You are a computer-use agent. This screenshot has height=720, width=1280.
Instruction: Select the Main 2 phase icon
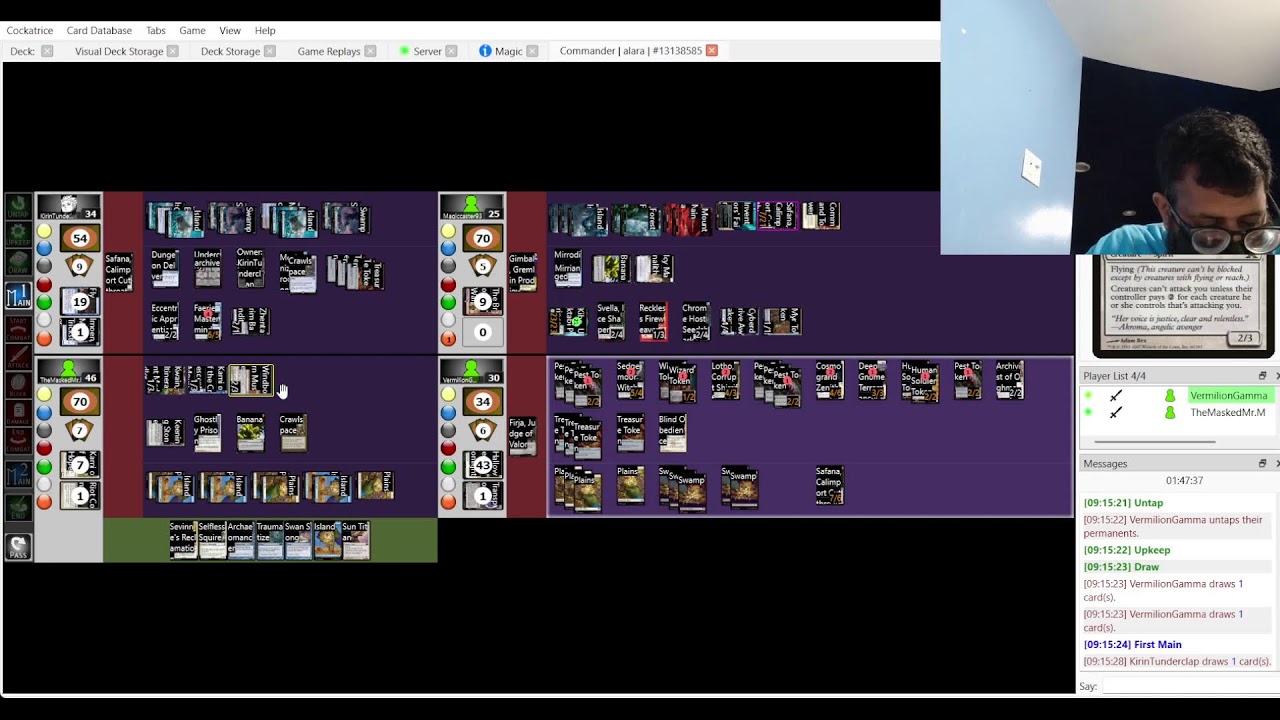(x=18, y=473)
